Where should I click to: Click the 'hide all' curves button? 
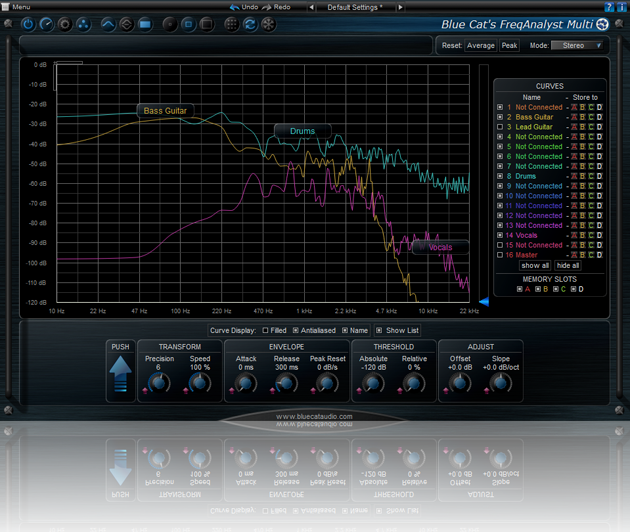[568, 265]
